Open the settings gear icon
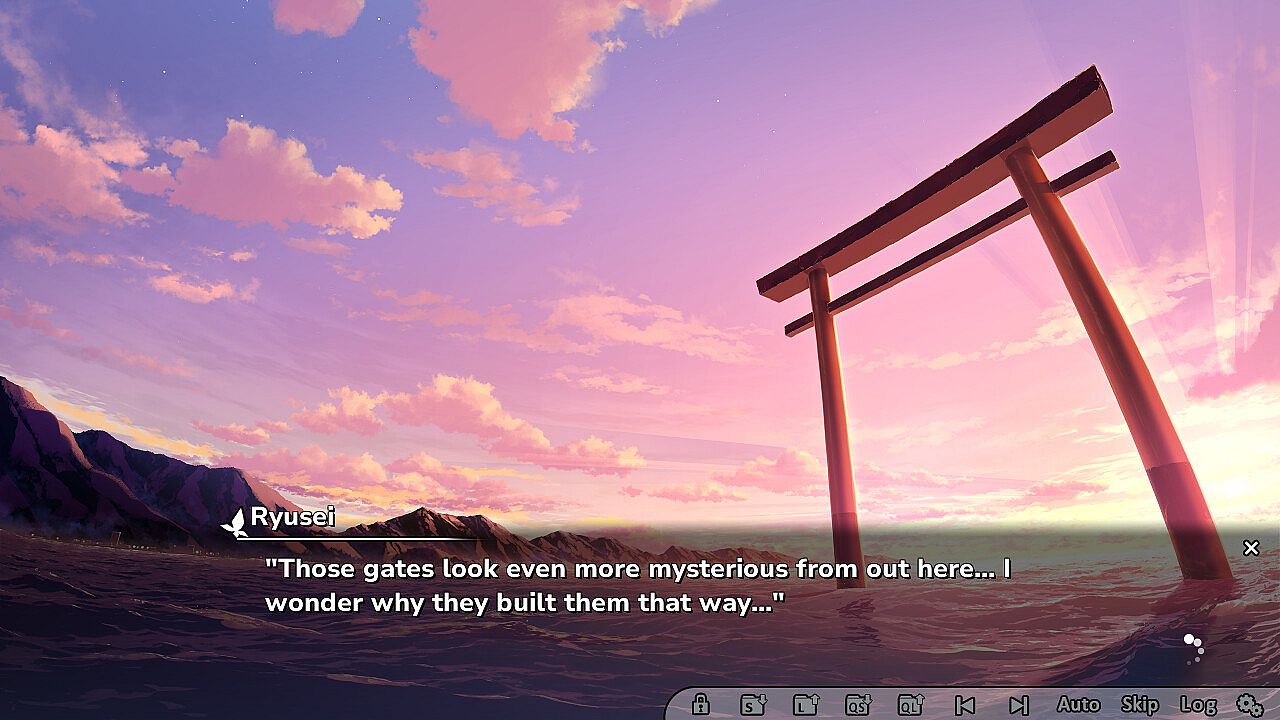Screen dimensions: 1280x720 [x=1249, y=704]
